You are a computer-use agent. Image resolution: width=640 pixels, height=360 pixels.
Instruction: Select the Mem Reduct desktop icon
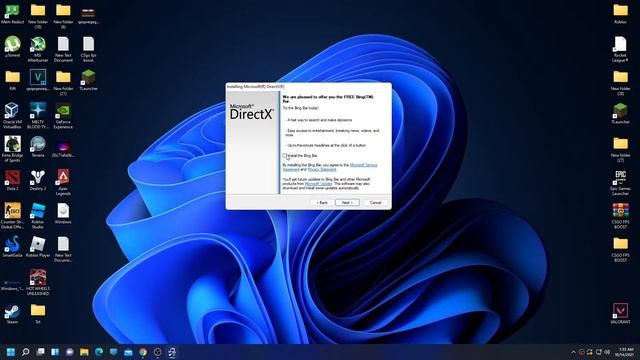click(12, 14)
